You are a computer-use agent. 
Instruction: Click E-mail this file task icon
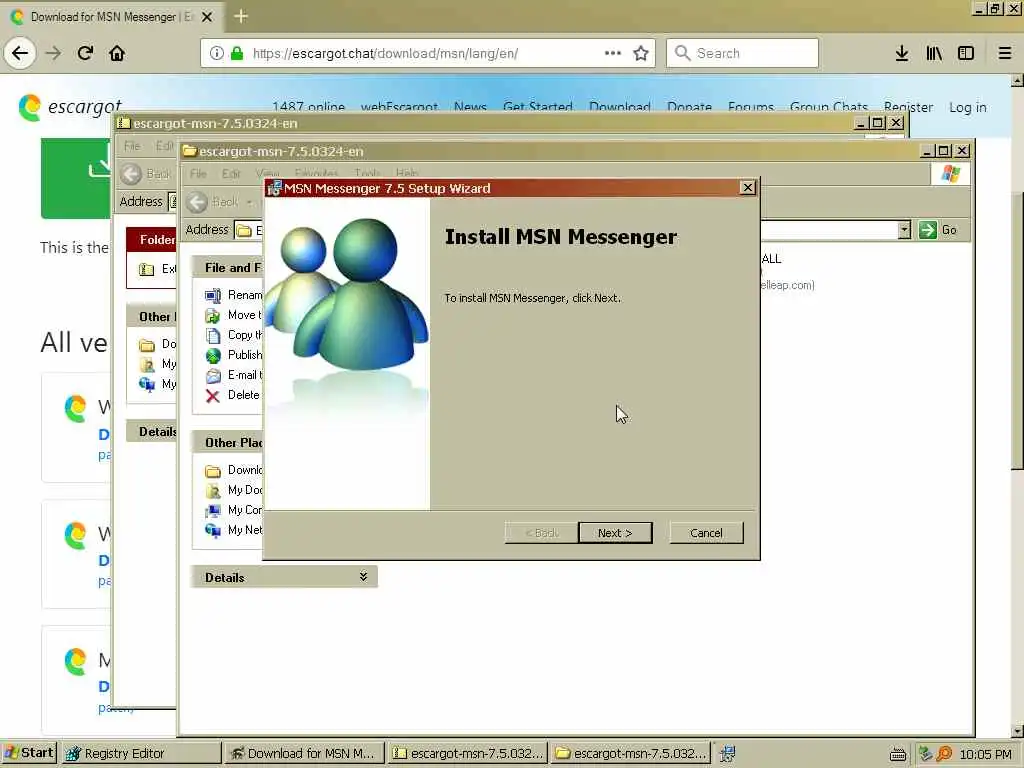(213, 376)
